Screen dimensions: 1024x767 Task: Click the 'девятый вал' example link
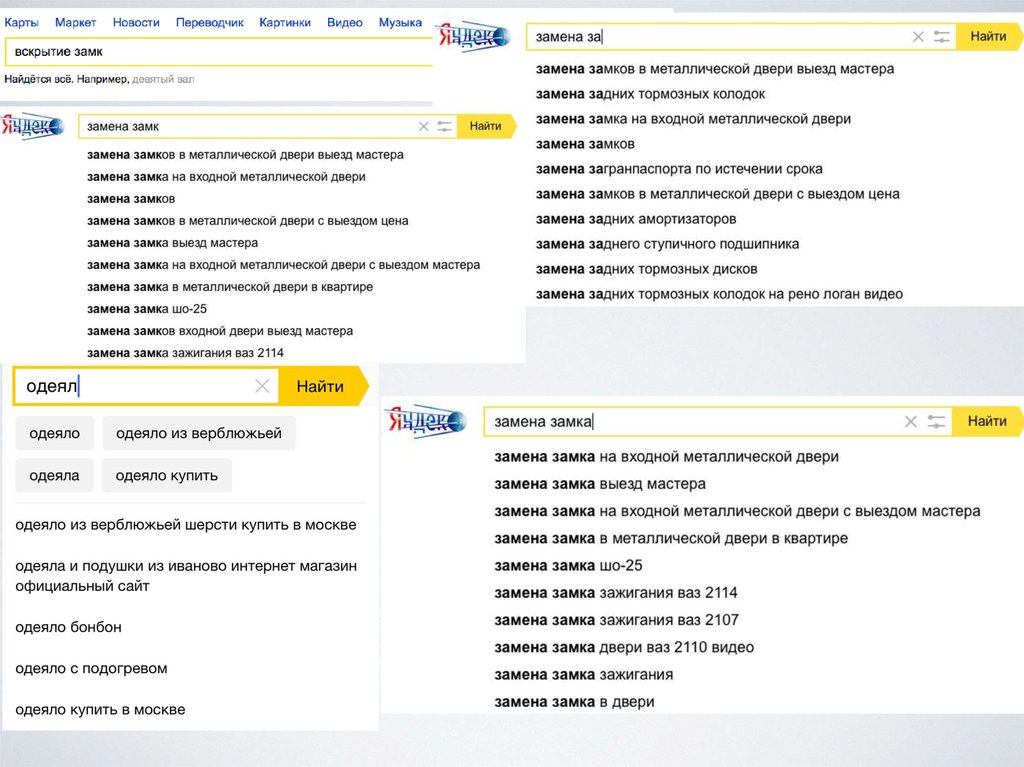click(x=163, y=79)
